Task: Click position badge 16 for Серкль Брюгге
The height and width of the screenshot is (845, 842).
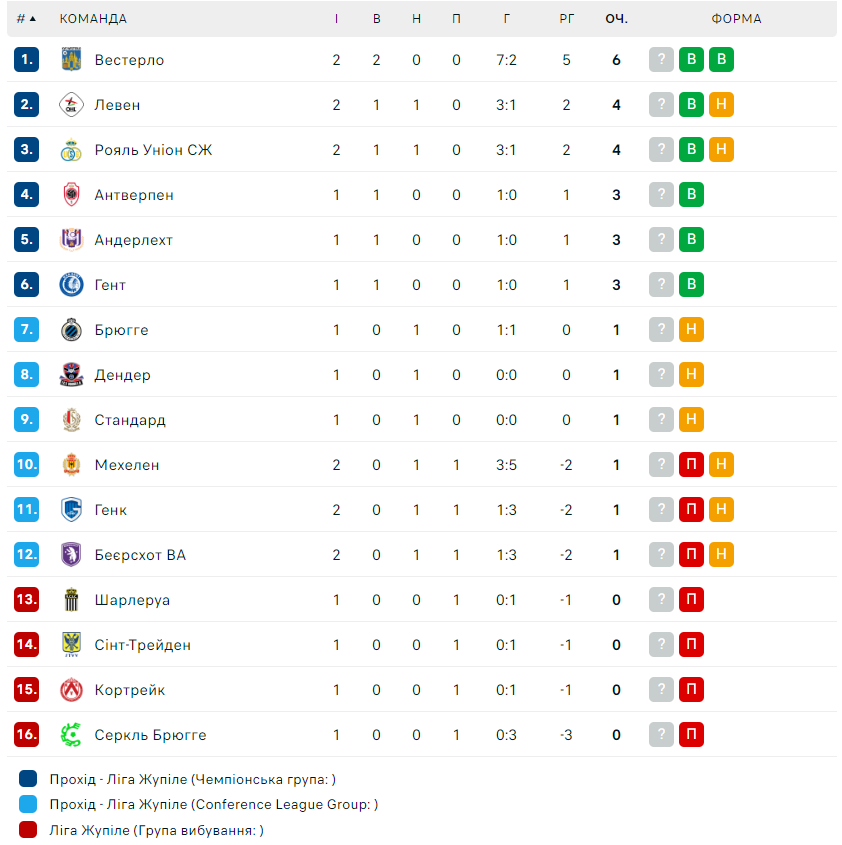Action: pos(26,735)
